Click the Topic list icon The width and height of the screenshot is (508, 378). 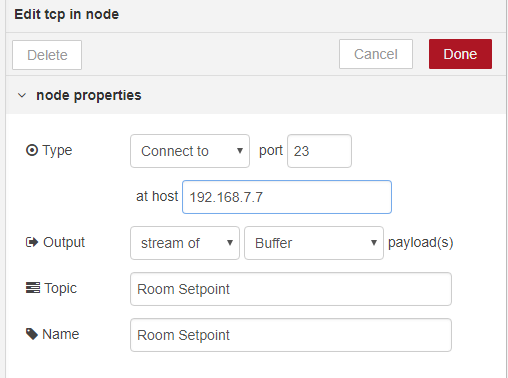click(33, 287)
